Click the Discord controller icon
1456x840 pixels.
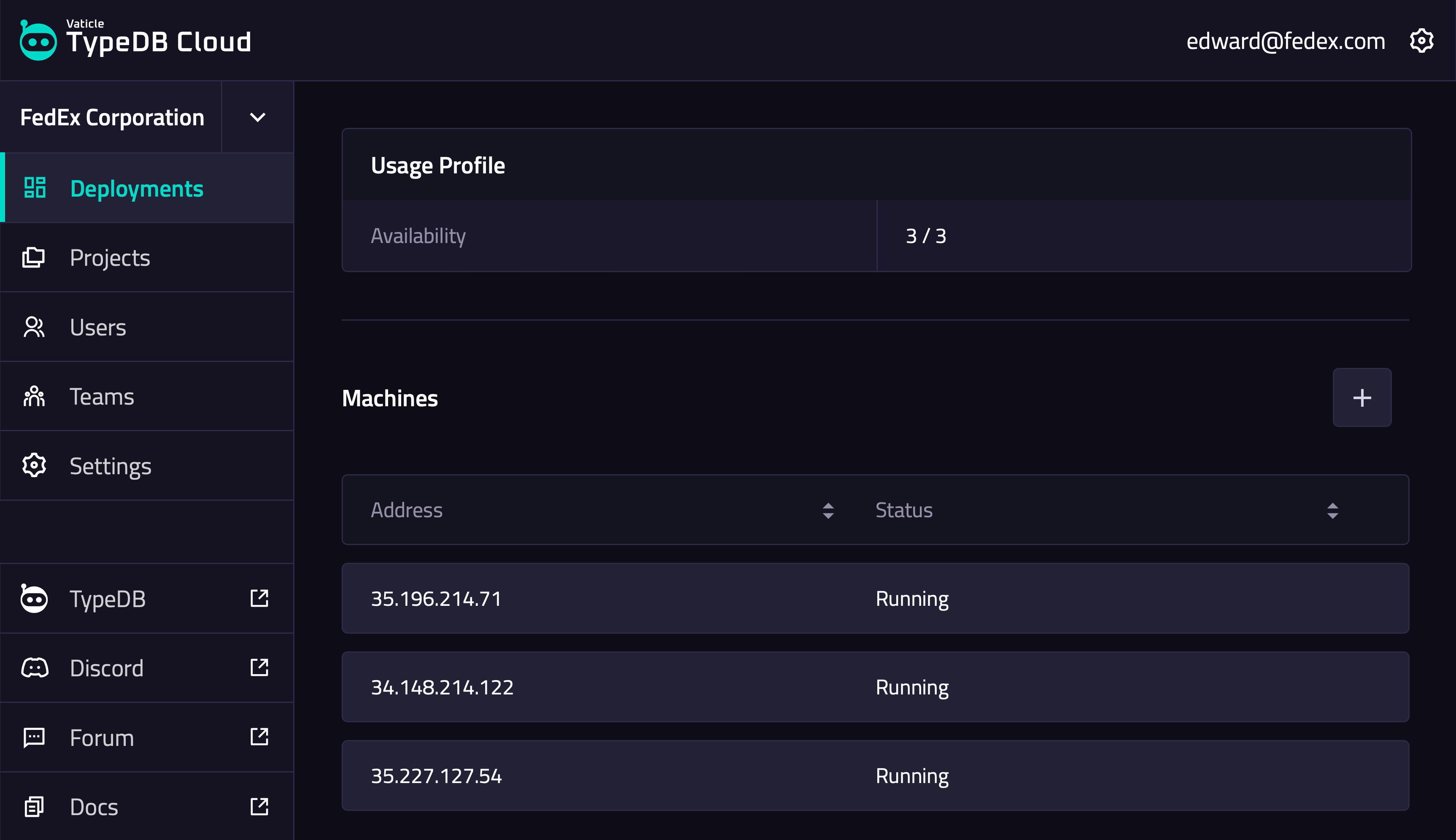pos(35,668)
